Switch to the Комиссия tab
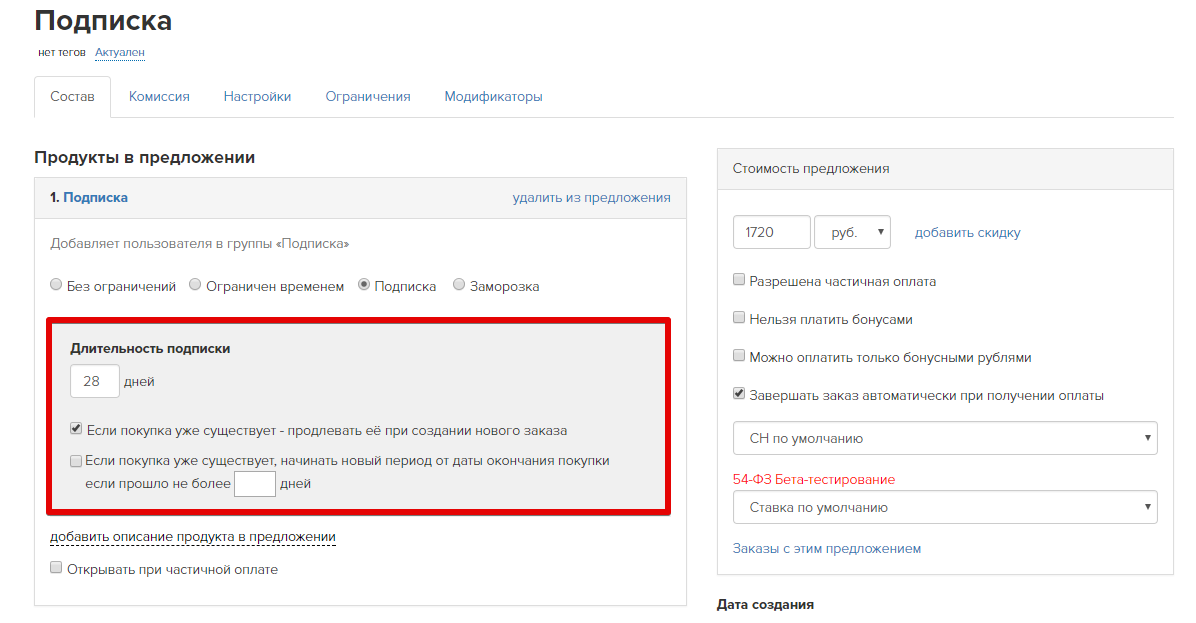The width and height of the screenshot is (1196, 623). 159,97
